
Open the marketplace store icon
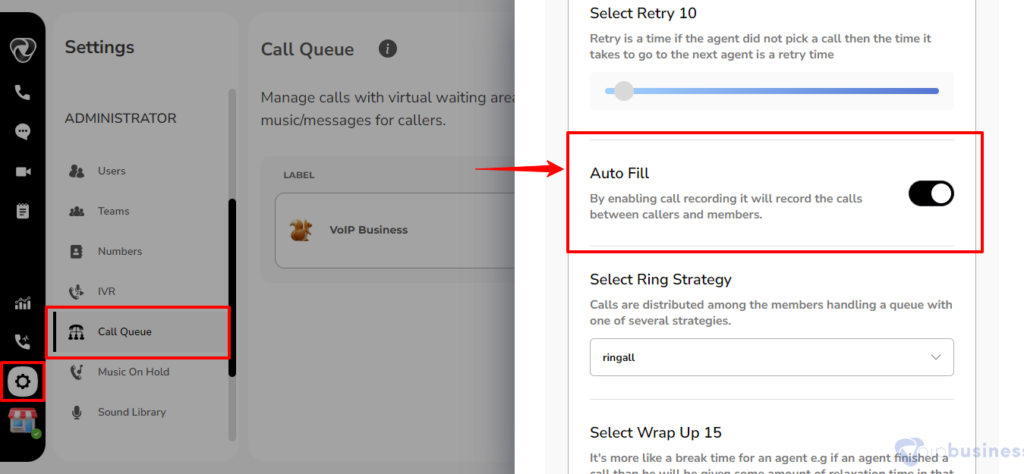[23, 421]
